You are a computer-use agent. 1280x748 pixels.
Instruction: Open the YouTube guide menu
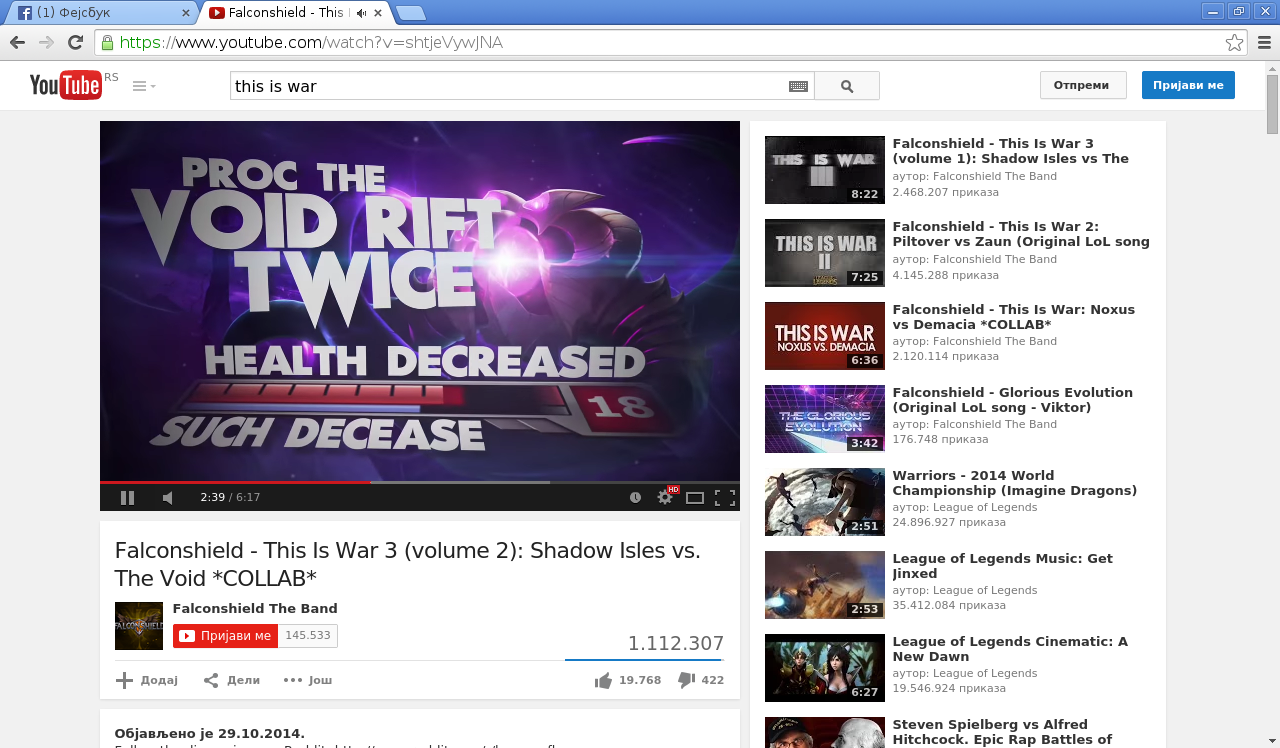click(x=144, y=86)
